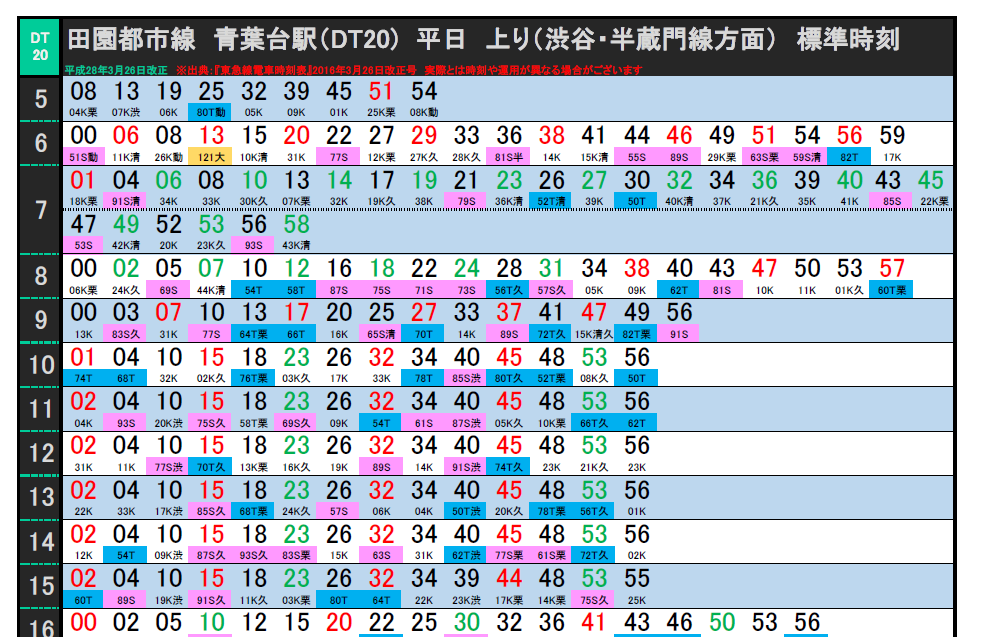Click the red 38 departure in hour 8
The width and height of the screenshot is (981, 637).
pos(636,268)
